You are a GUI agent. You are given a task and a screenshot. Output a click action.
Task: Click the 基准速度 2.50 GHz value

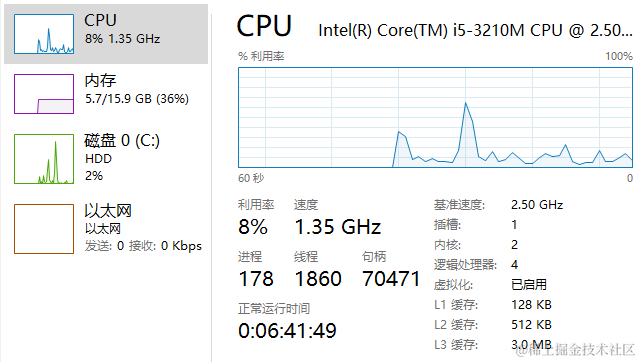click(x=537, y=204)
